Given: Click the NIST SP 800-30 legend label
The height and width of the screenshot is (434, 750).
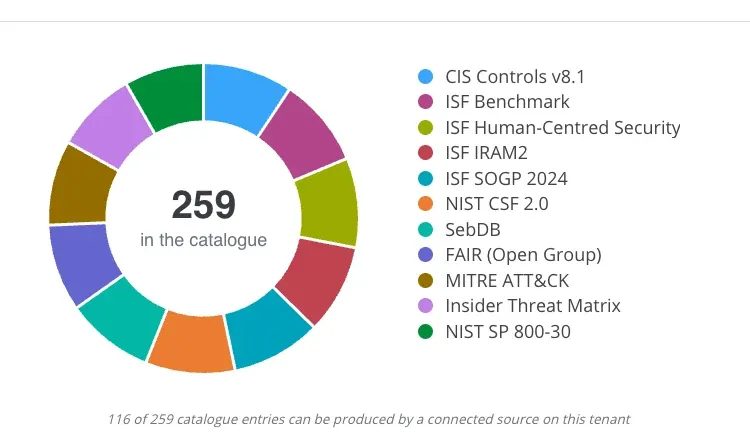Looking at the screenshot, I should pyautogui.click(x=508, y=332).
